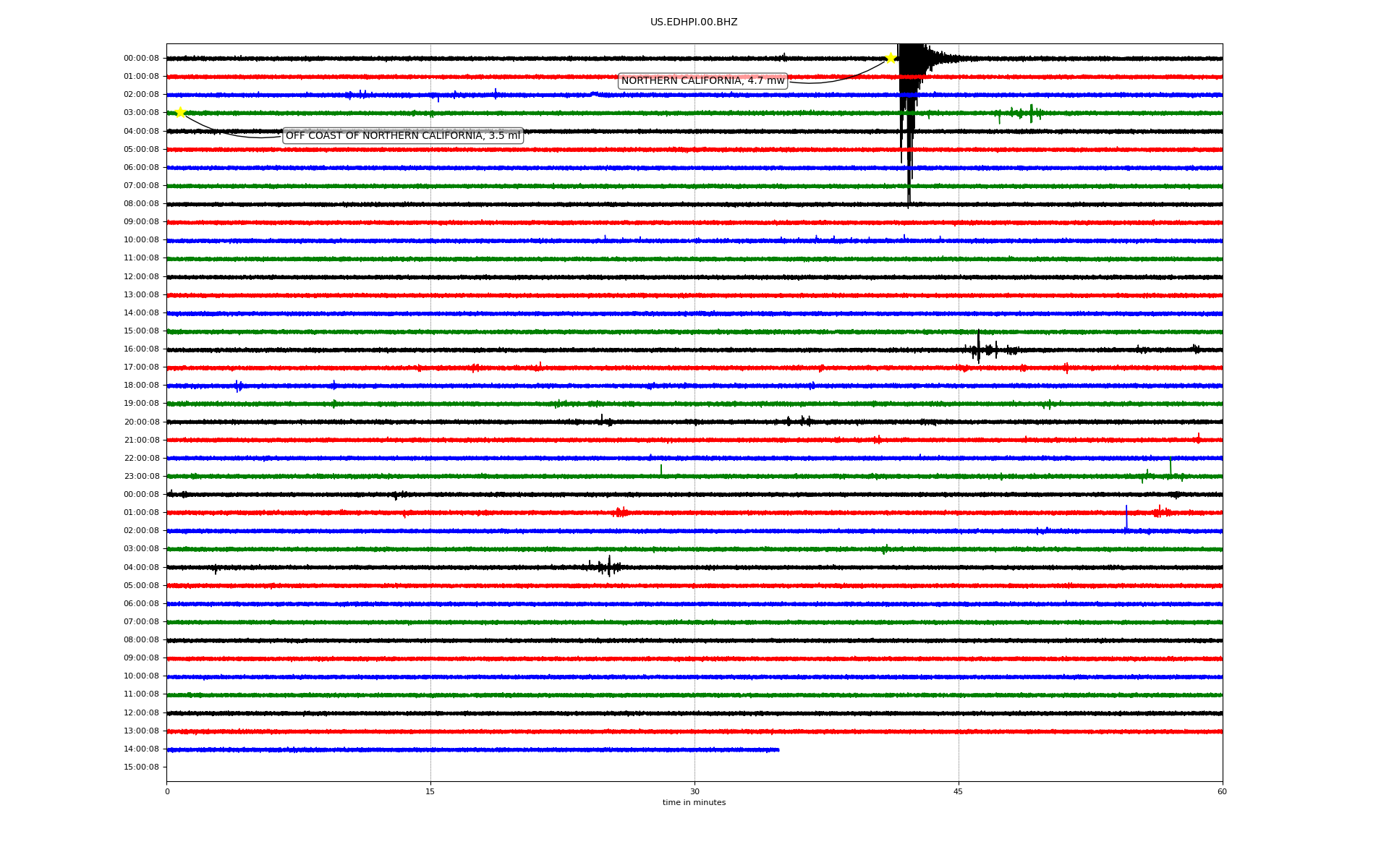Screen dimensions: 1389x868
Task: Click the 30 tick on time axis
Action: click(x=694, y=791)
